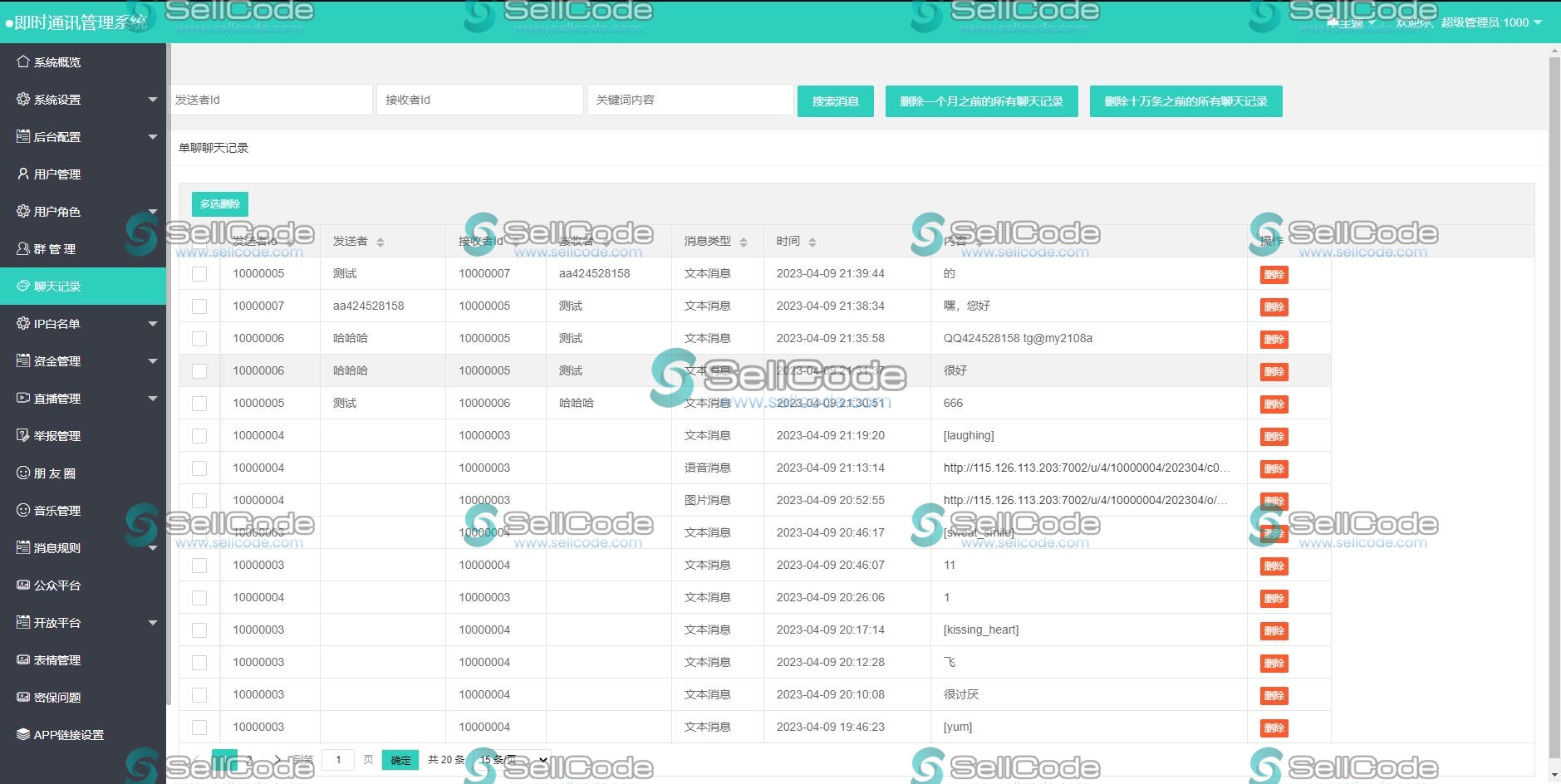Select the 聊天记录 chat icon in sidebar

click(23, 286)
